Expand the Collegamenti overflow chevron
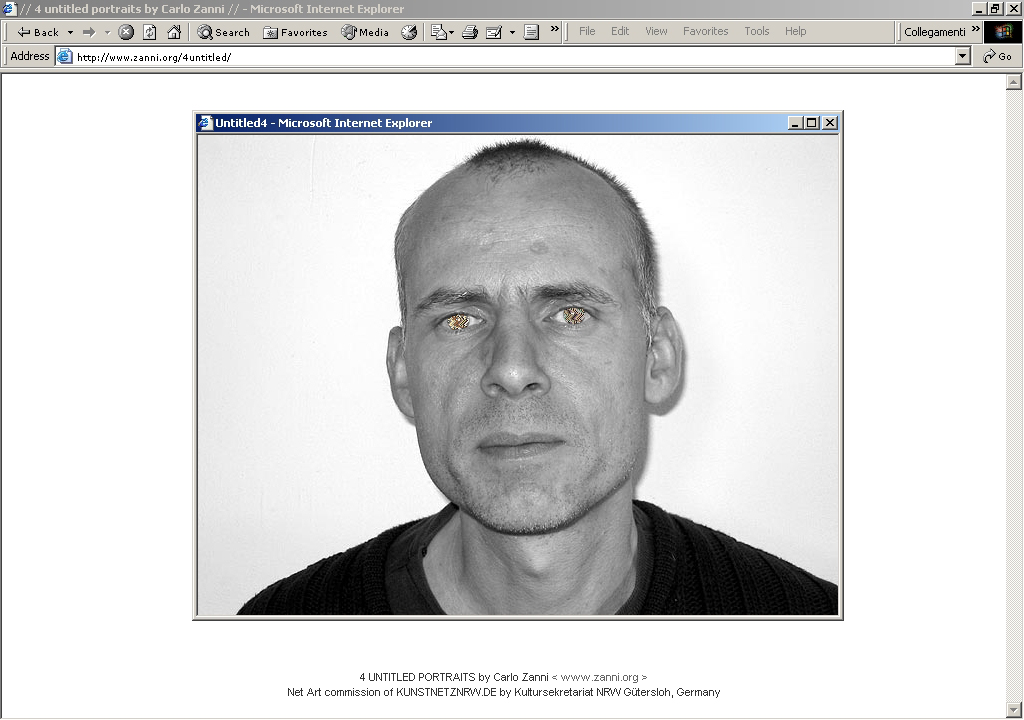 976,29
